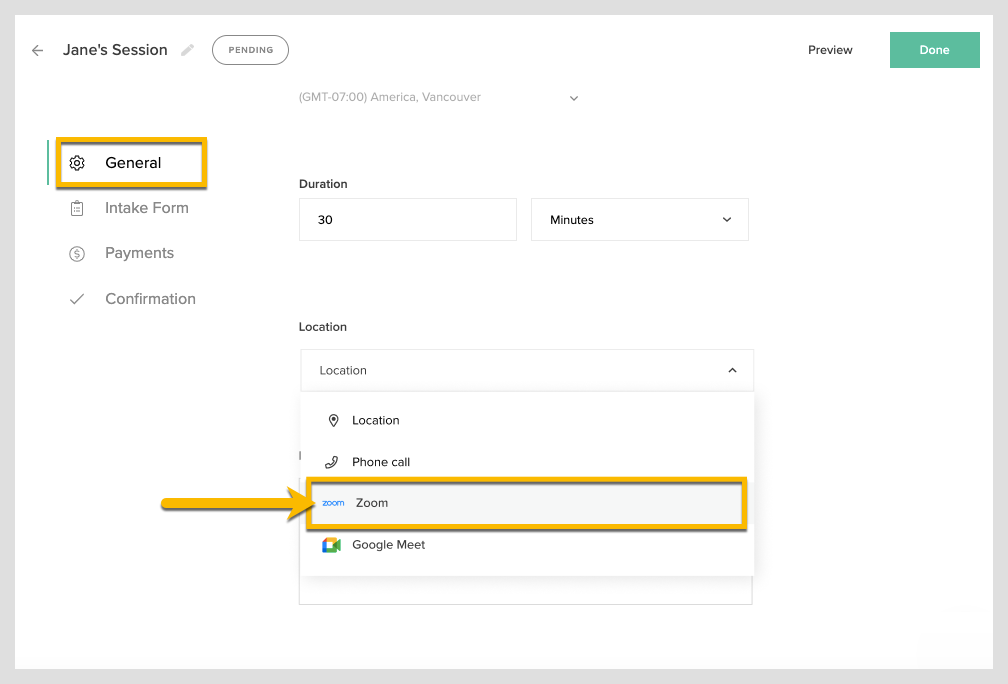Image resolution: width=1008 pixels, height=684 pixels.
Task: Collapse the Location dropdown
Action: [732, 370]
